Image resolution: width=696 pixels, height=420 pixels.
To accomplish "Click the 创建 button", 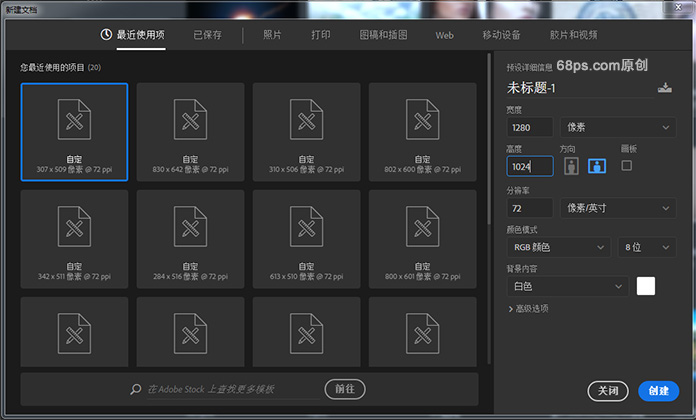I will [658, 390].
